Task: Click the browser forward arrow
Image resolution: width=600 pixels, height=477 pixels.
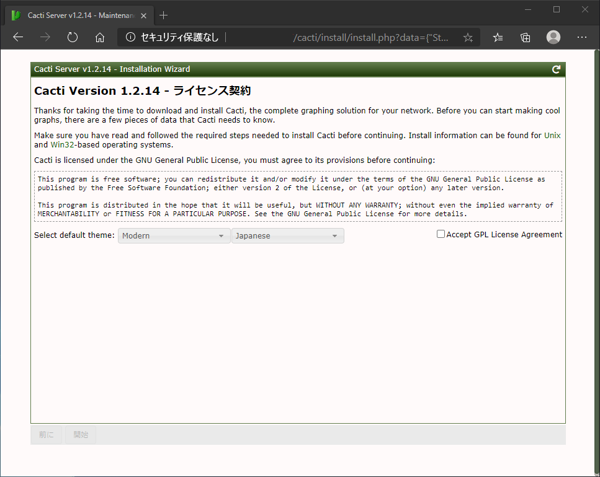Action: coord(45,37)
